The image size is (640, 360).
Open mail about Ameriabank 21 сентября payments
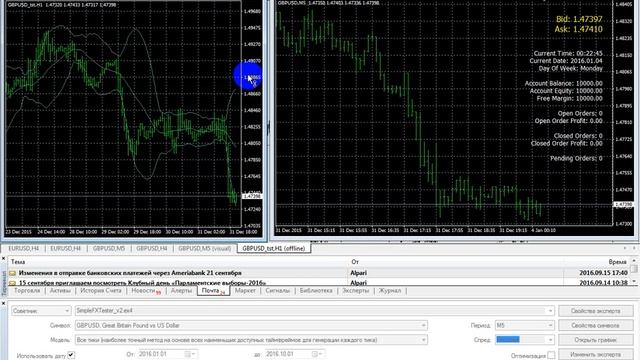click(x=130, y=273)
